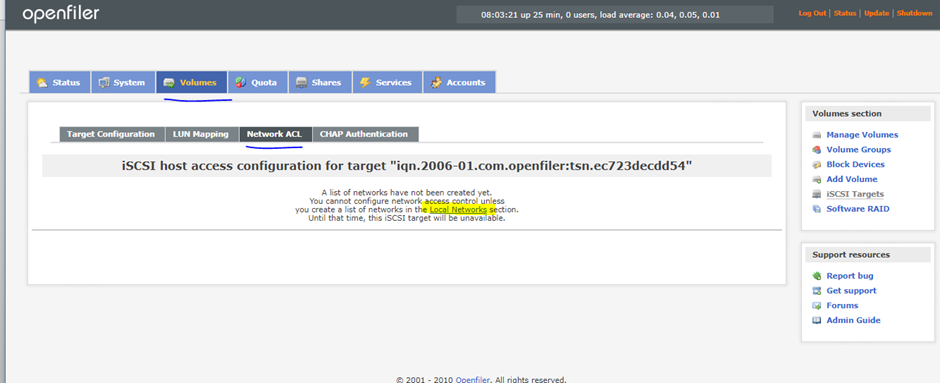Click the Add Volume link
The height and width of the screenshot is (383, 940).
click(x=852, y=179)
